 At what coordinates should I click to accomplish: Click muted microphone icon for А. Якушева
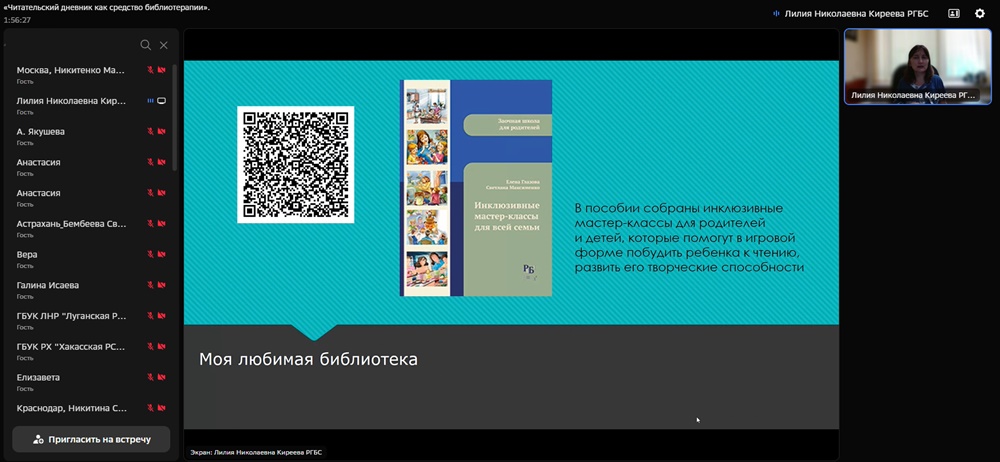coord(151,131)
